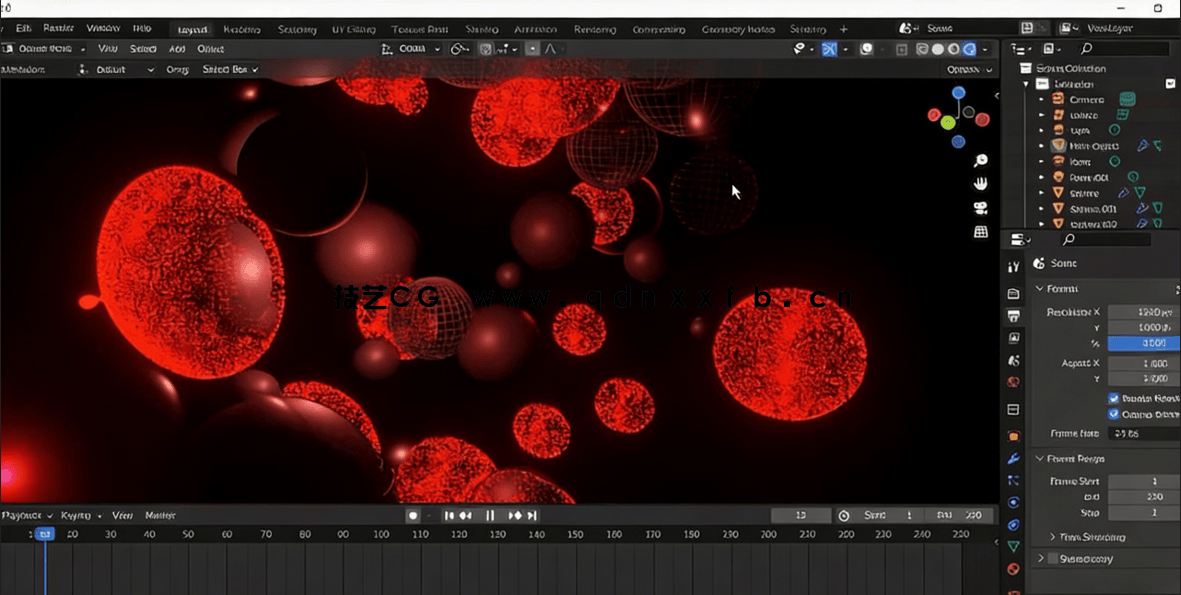Open the Select Box dropdown in header

[x=230, y=70]
